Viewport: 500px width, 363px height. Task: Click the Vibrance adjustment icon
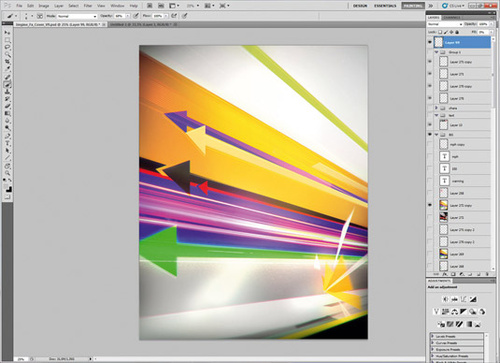[436, 312]
